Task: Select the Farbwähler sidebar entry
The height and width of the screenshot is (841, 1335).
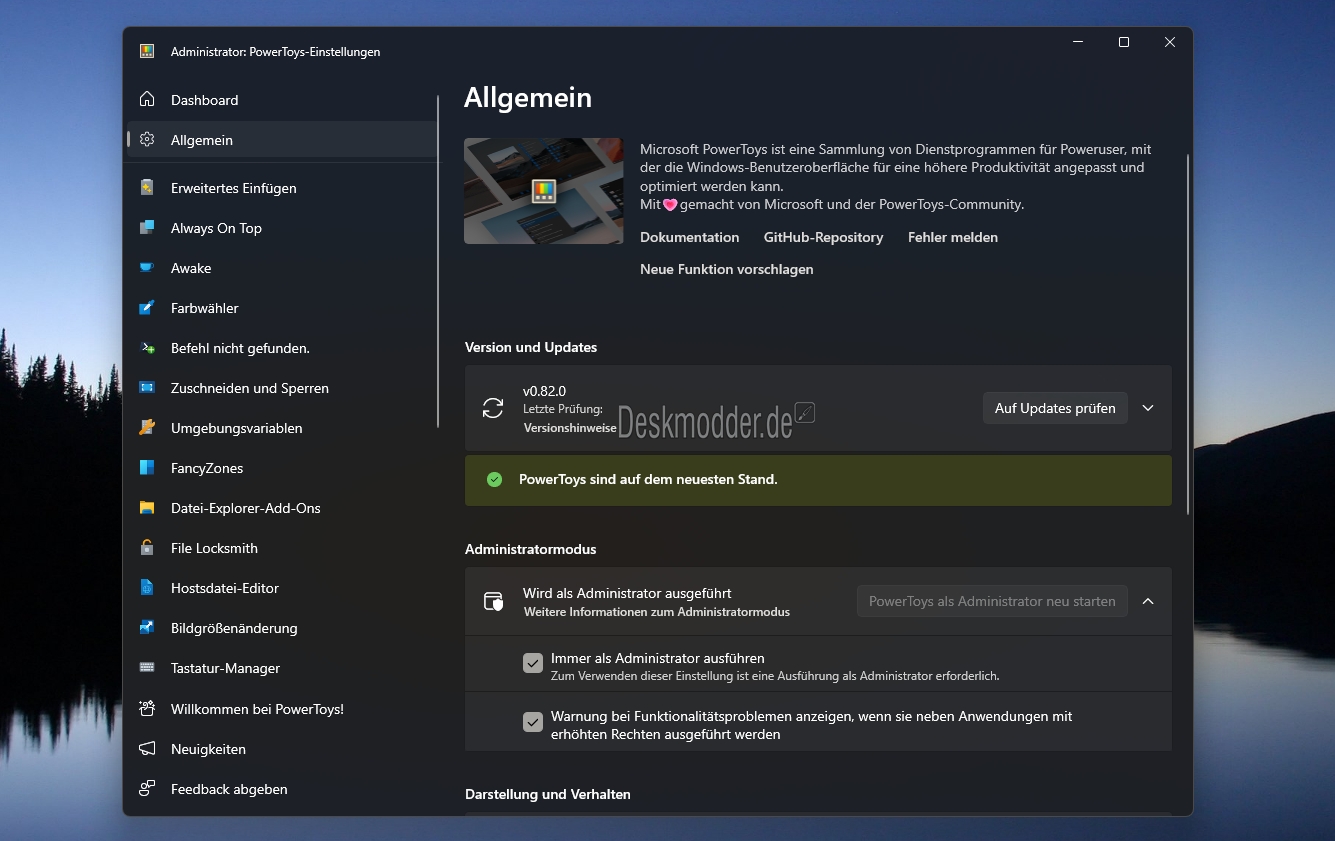Action: point(282,308)
